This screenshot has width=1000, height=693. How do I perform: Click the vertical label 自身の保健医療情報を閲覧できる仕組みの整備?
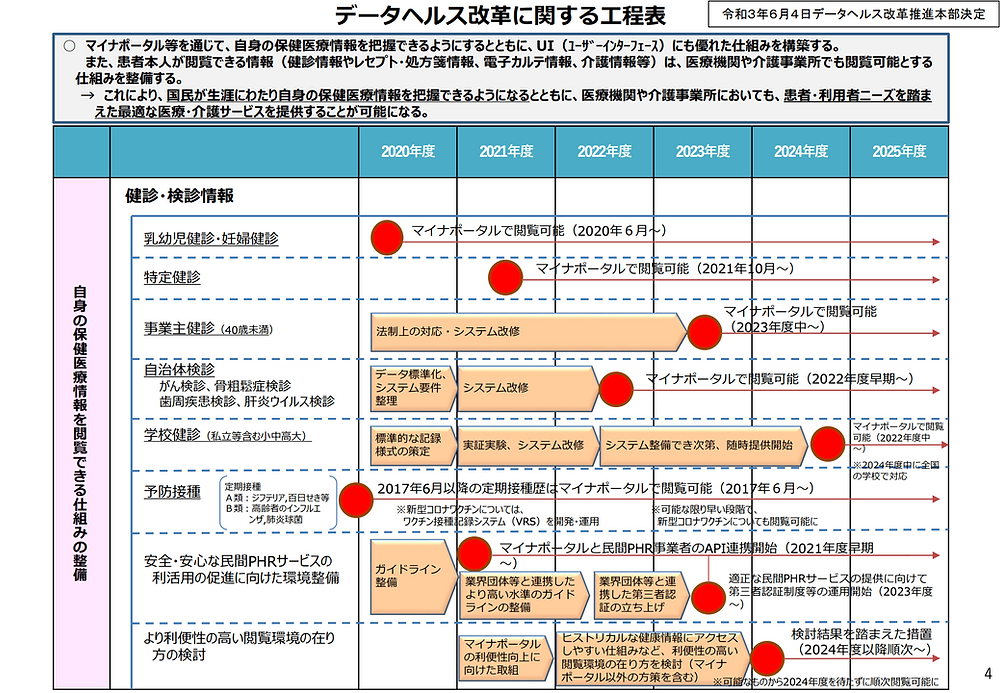(x=80, y=433)
